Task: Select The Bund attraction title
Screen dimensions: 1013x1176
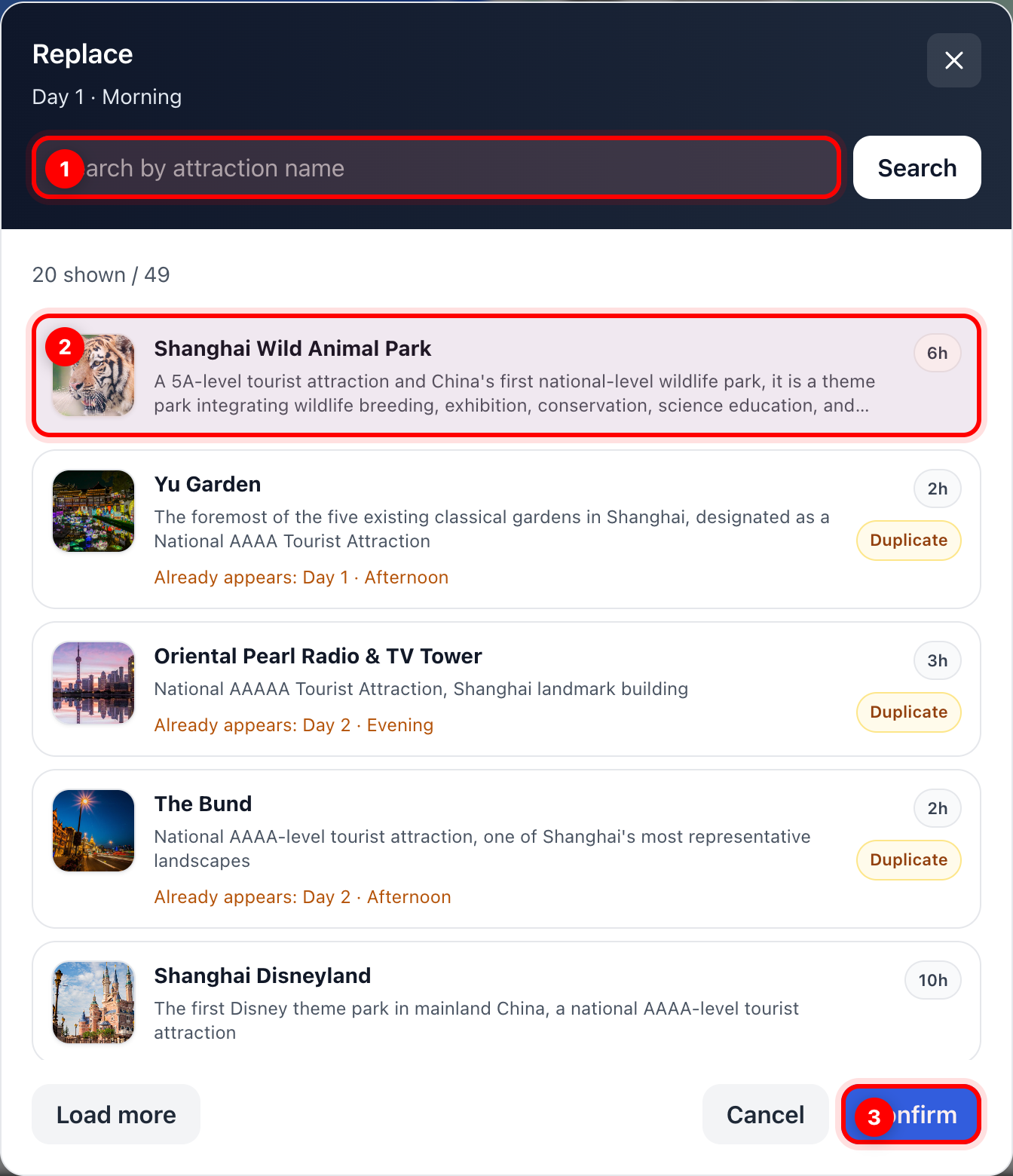Action: 203,804
